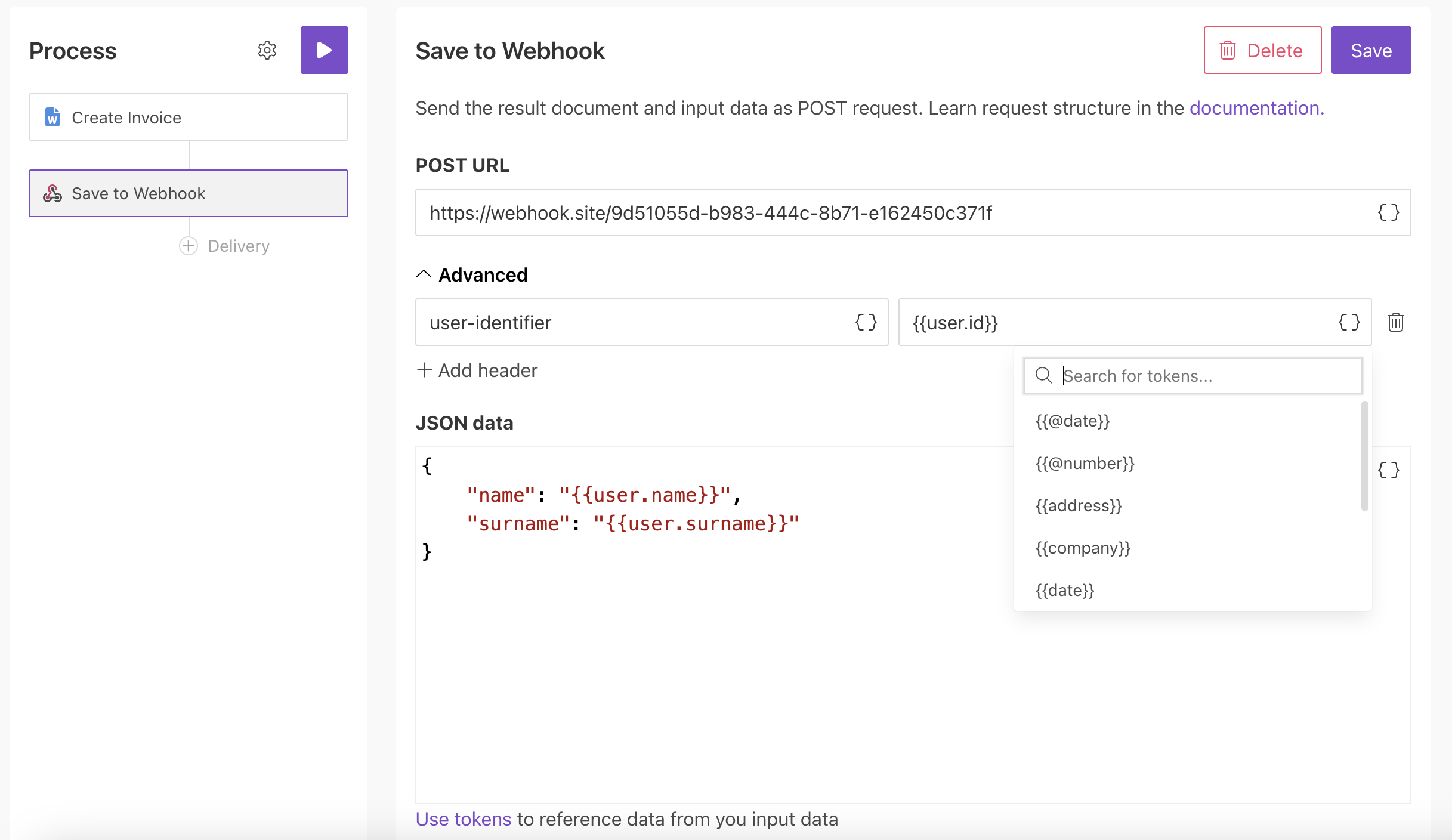Remove the user-identifier header with trash icon
The image size is (1452, 840).
point(1396,322)
